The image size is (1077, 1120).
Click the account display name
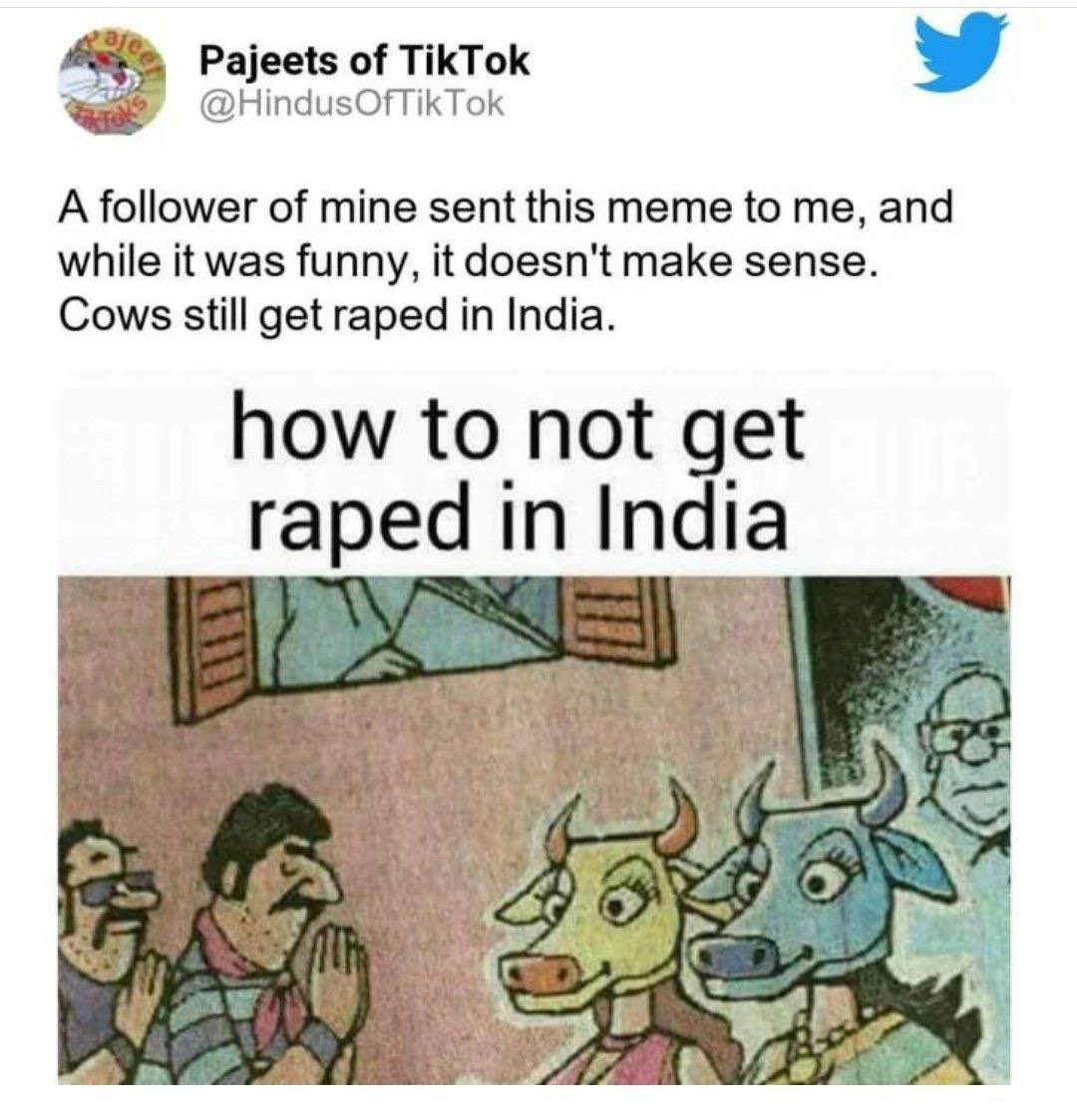[x=364, y=60]
